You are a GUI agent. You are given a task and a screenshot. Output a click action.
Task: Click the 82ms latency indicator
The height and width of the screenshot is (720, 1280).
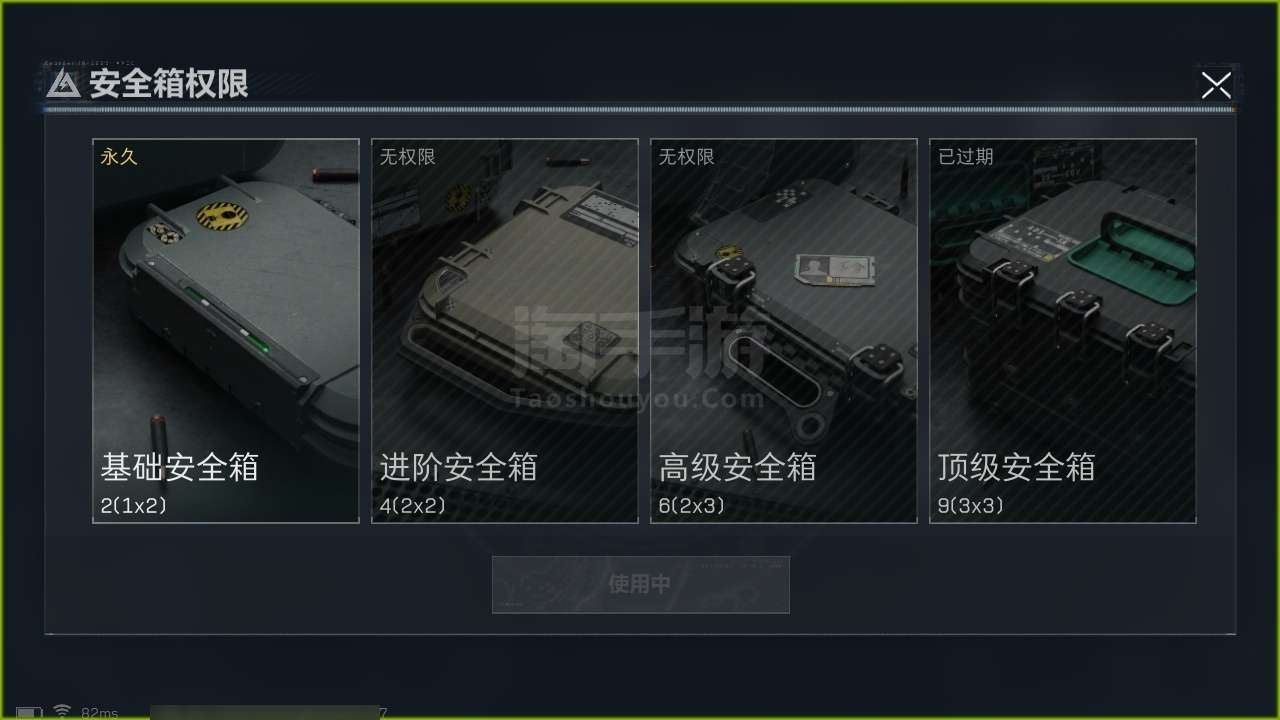pos(100,713)
